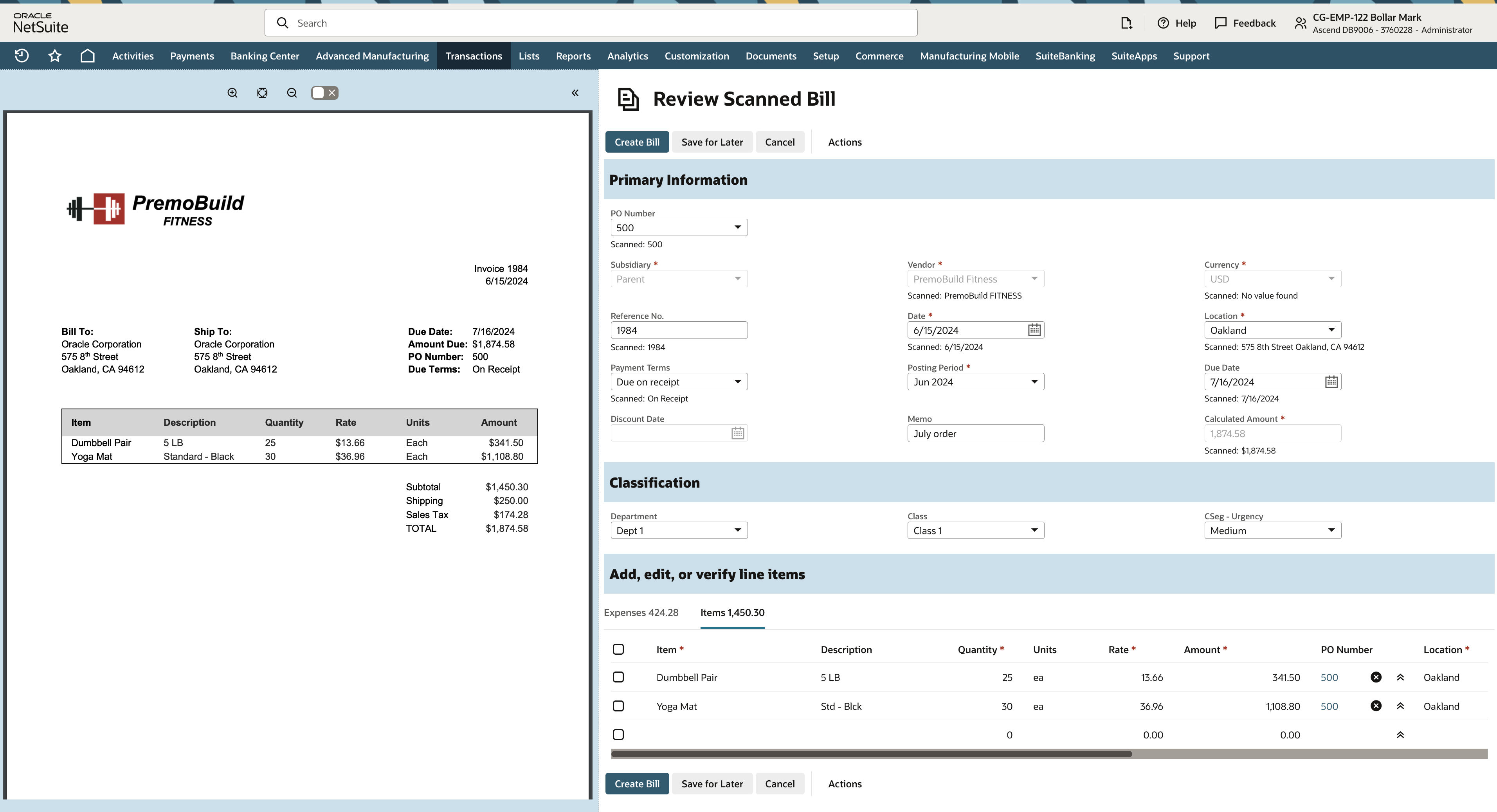Viewport: 1497px width, 812px height.
Task: Zoom out on the scanned invoice
Action: click(x=292, y=92)
